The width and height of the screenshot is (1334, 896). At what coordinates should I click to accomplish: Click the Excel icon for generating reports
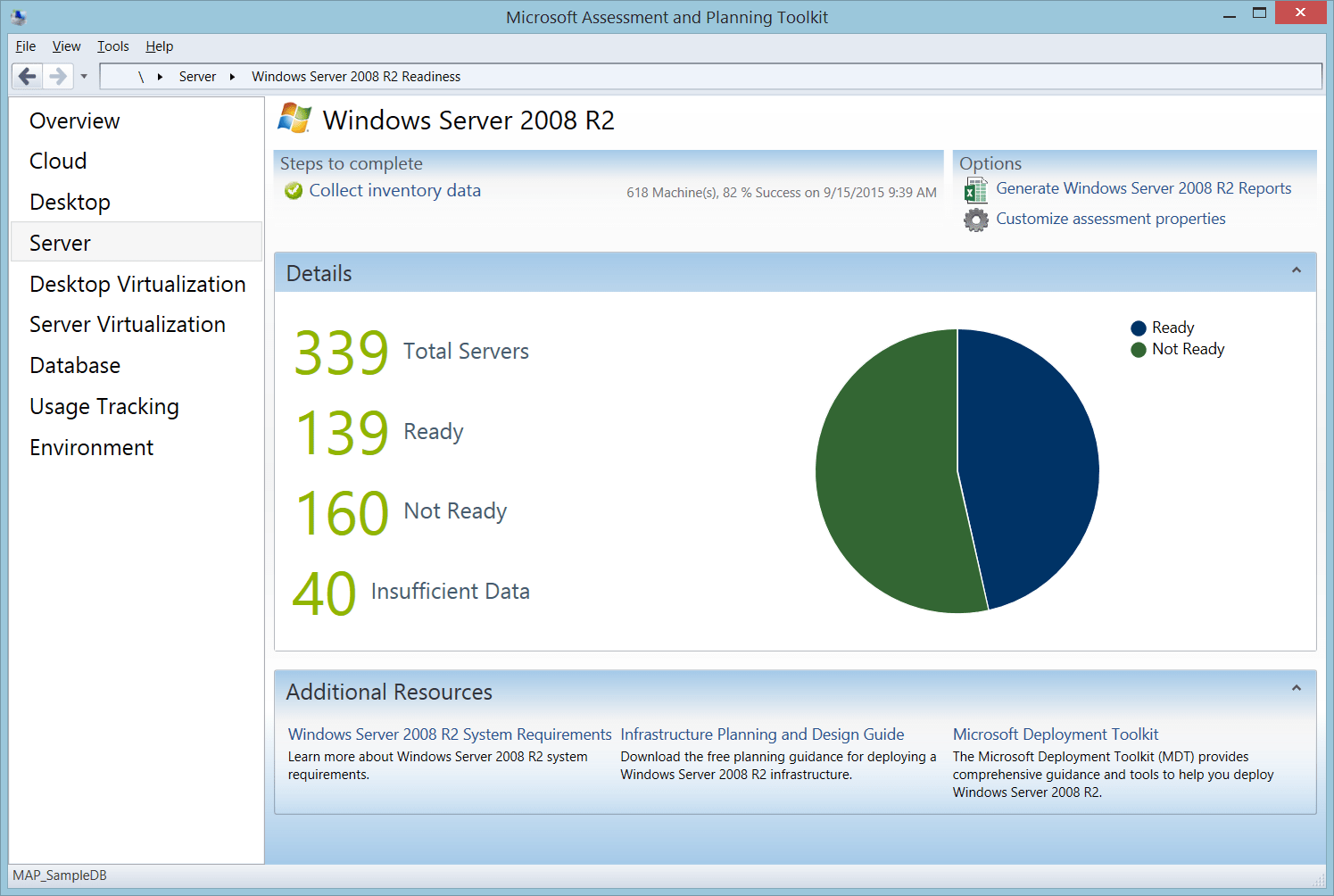coord(975,189)
